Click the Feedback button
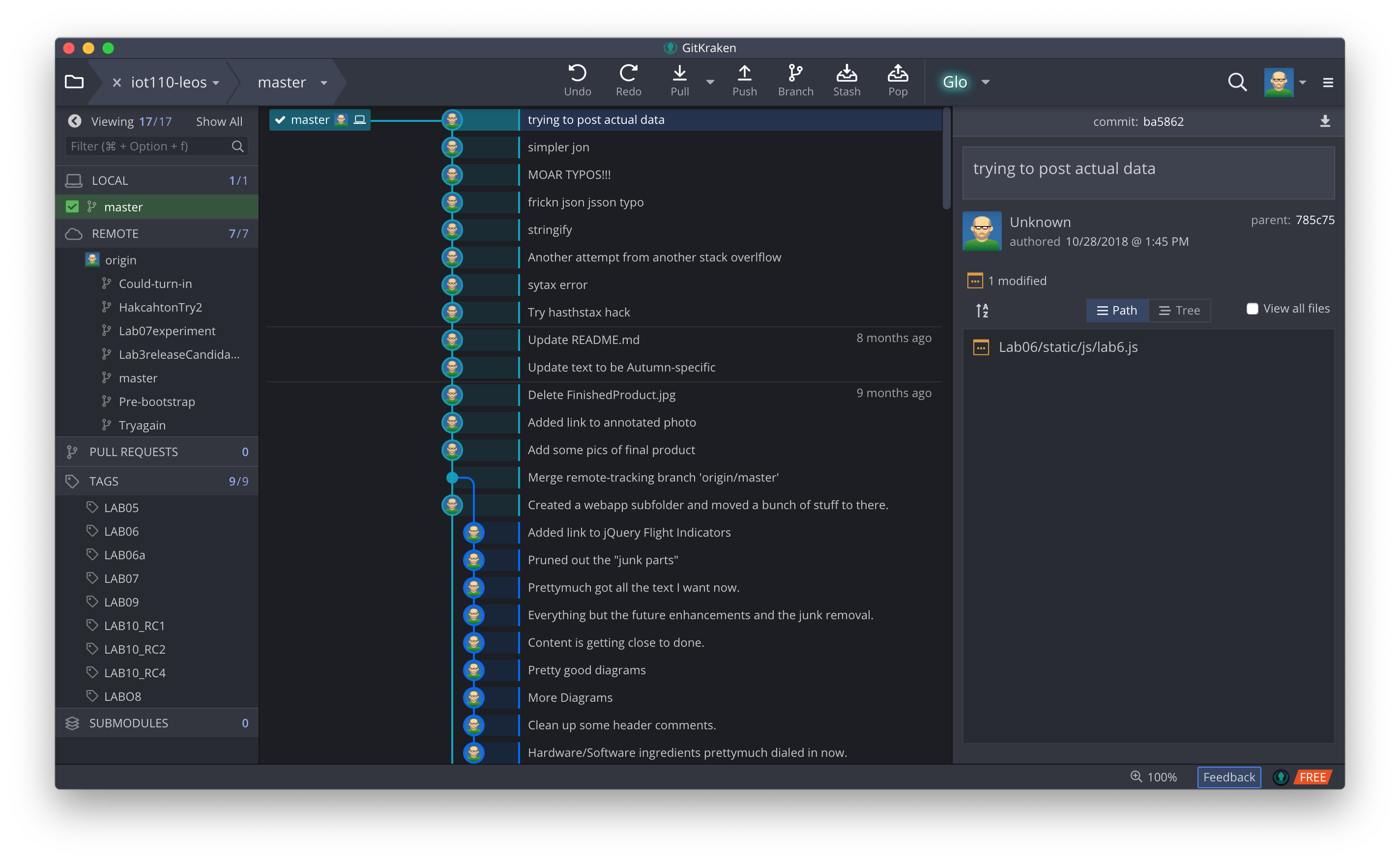1400x862 pixels. [1228, 777]
